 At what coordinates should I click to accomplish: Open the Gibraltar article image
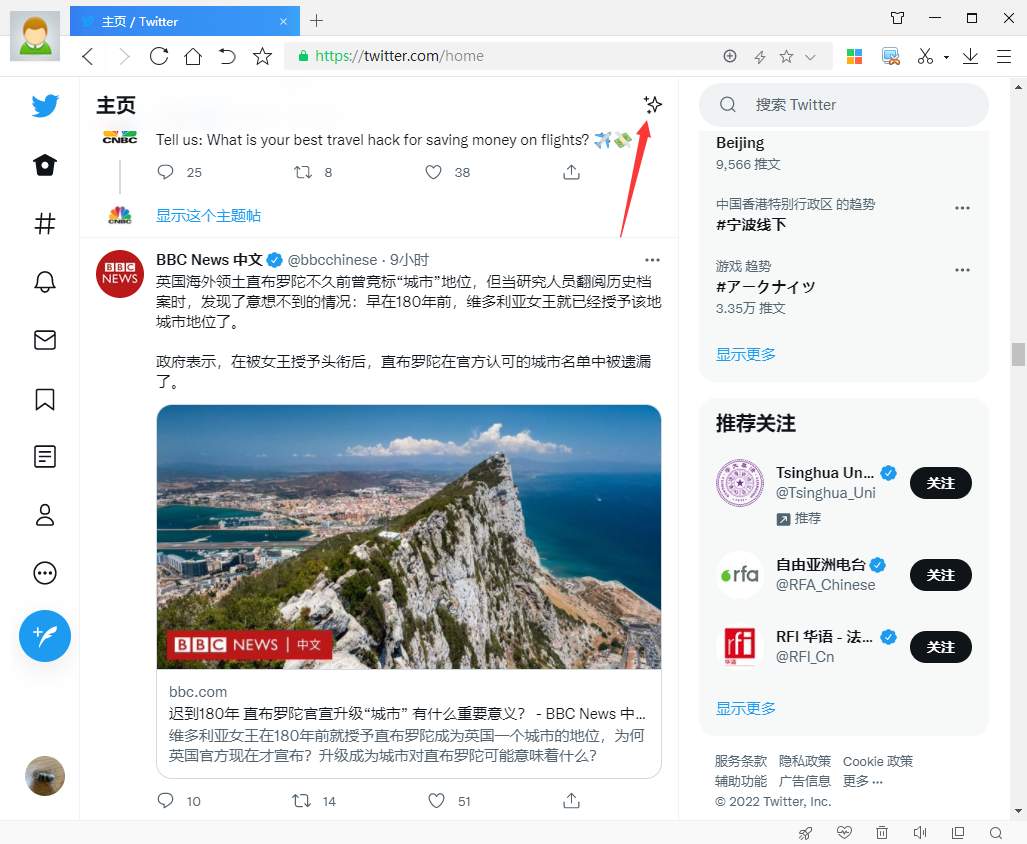[x=409, y=537]
